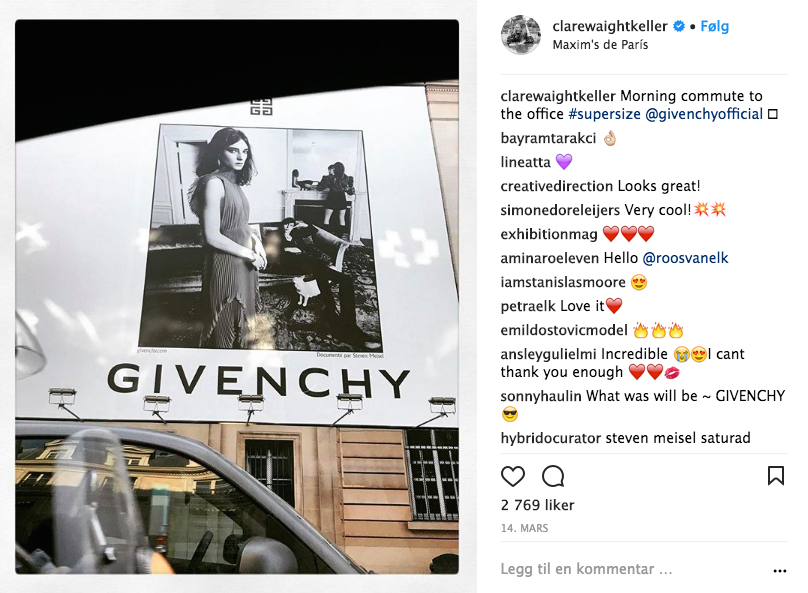
Task: Click the Følg follow button
Action: (x=714, y=26)
